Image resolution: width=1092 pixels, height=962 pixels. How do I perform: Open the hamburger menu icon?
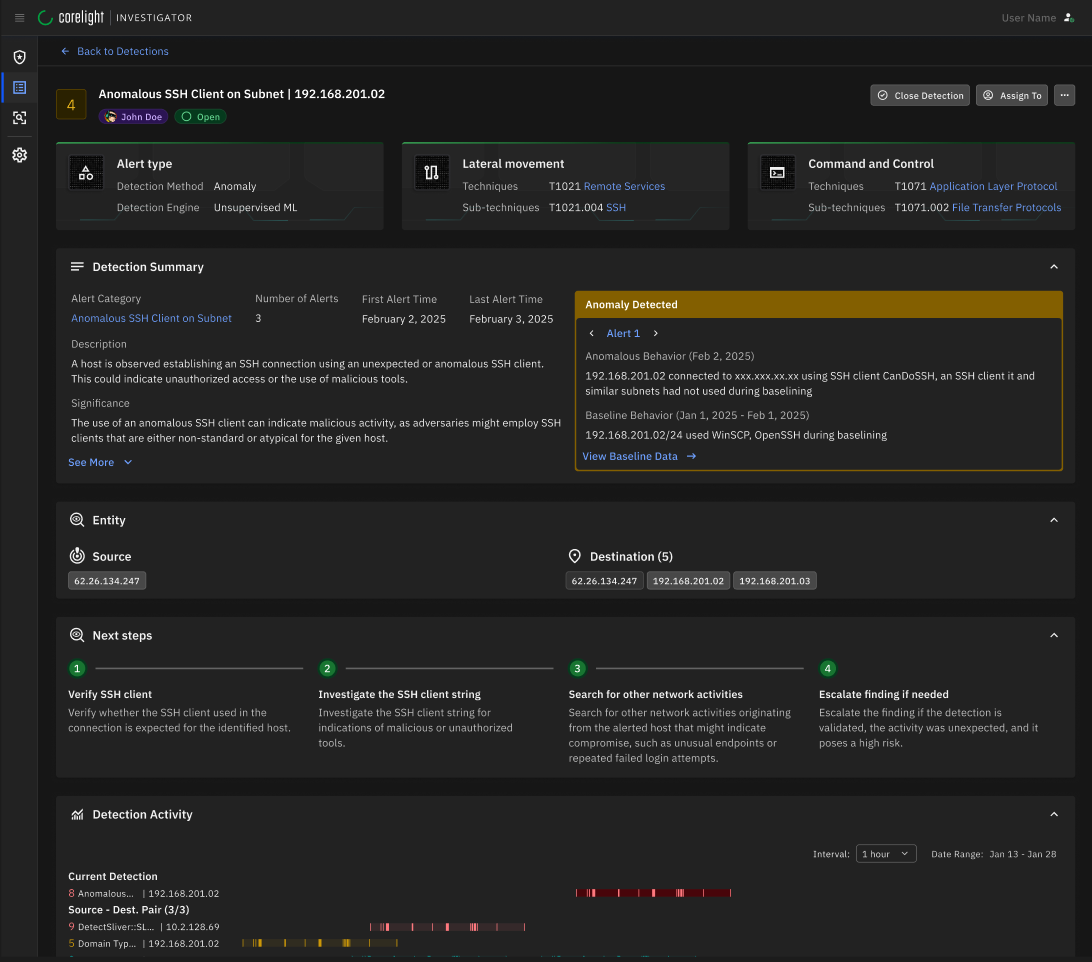(x=19, y=18)
